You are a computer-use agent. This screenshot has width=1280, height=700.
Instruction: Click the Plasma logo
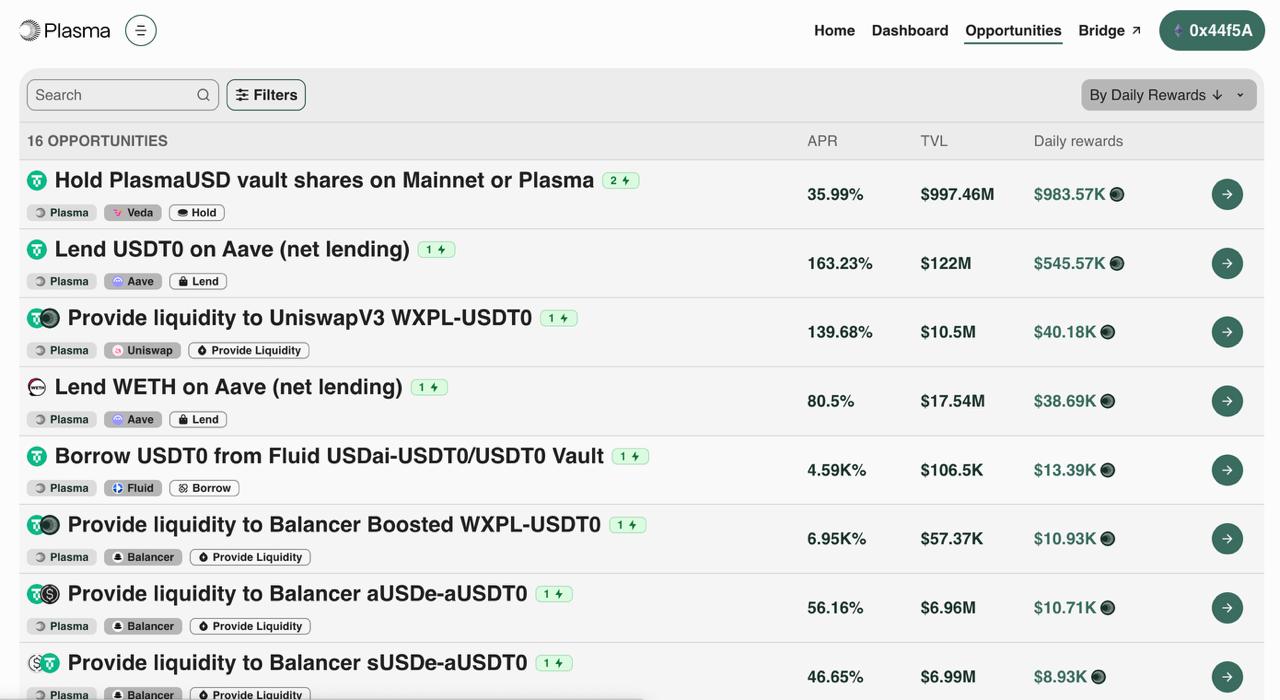65,31
